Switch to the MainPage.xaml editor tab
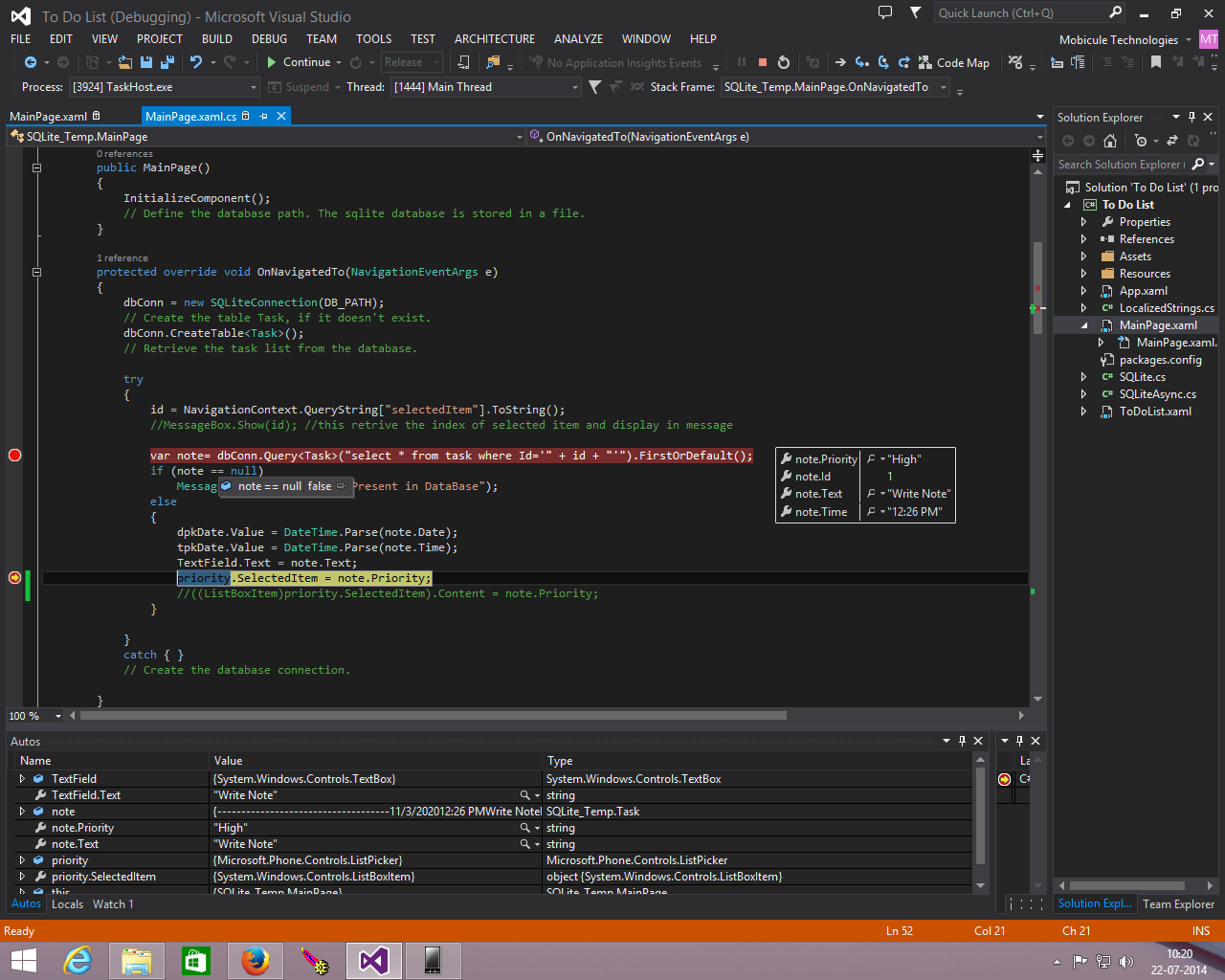Viewport: 1225px width, 980px height. click(48, 117)
